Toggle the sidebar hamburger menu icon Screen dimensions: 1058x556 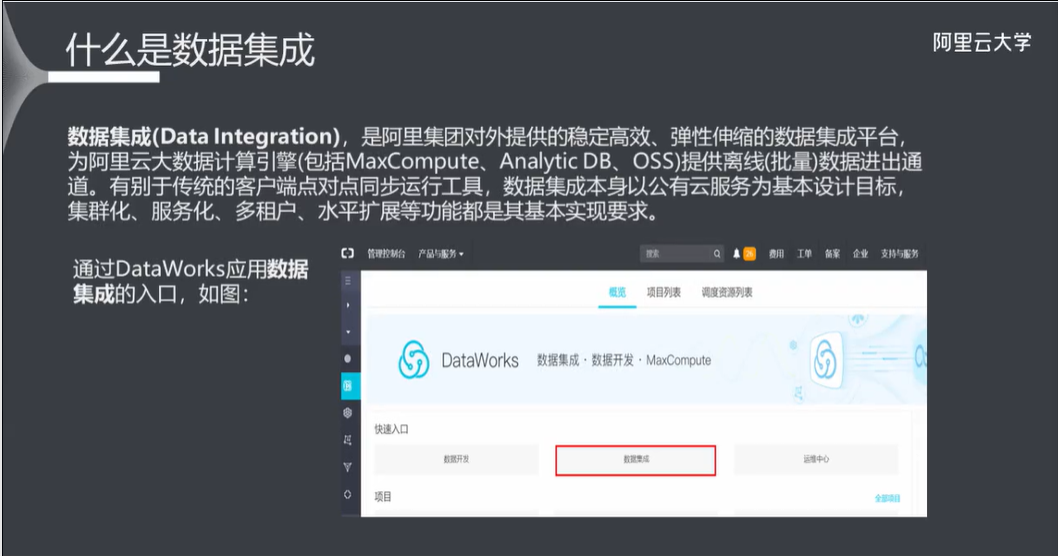click(348, 281)
